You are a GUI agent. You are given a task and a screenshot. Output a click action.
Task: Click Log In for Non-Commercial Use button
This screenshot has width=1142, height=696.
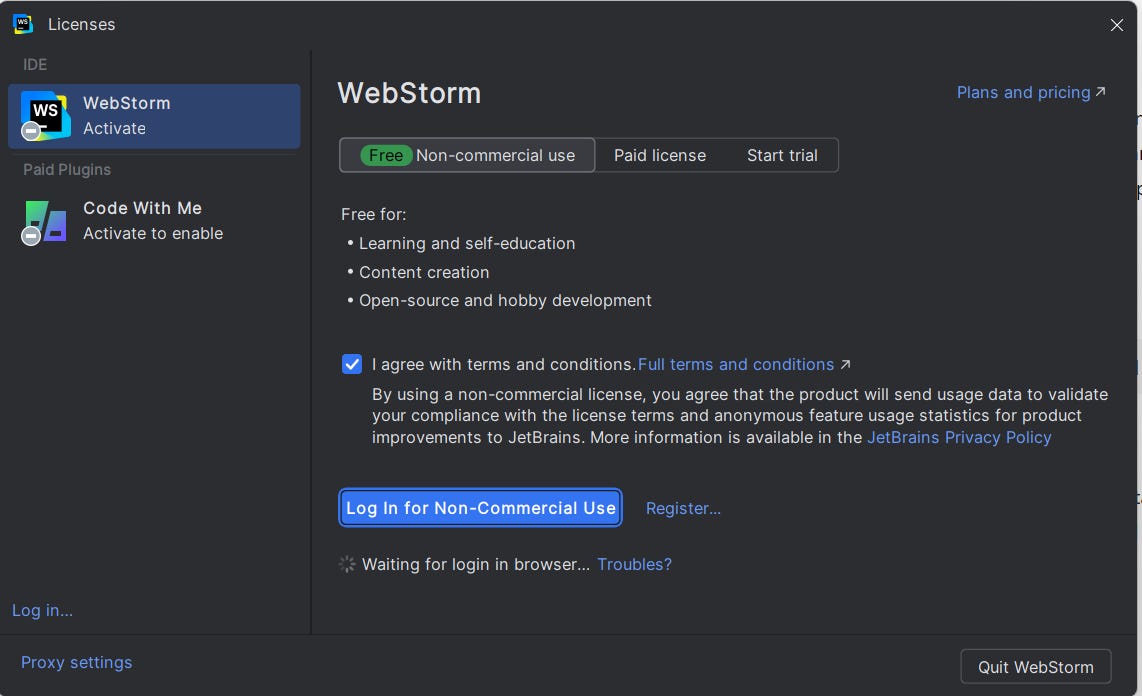[480, 507]
